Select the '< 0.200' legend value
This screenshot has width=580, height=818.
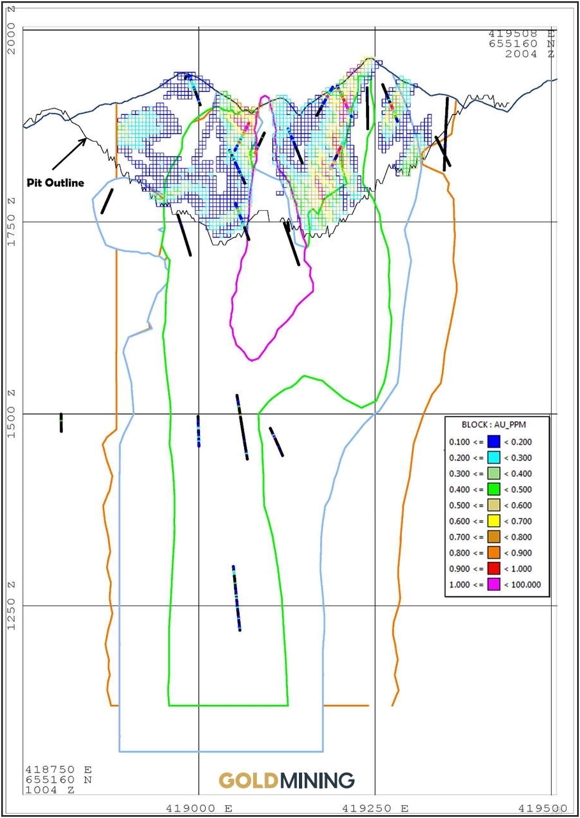518,442
